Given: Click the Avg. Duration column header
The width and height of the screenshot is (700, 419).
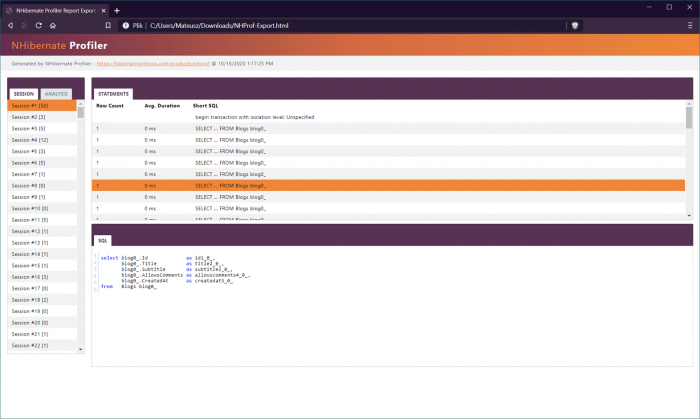Looking at the screenshot, I should [162, 106].
